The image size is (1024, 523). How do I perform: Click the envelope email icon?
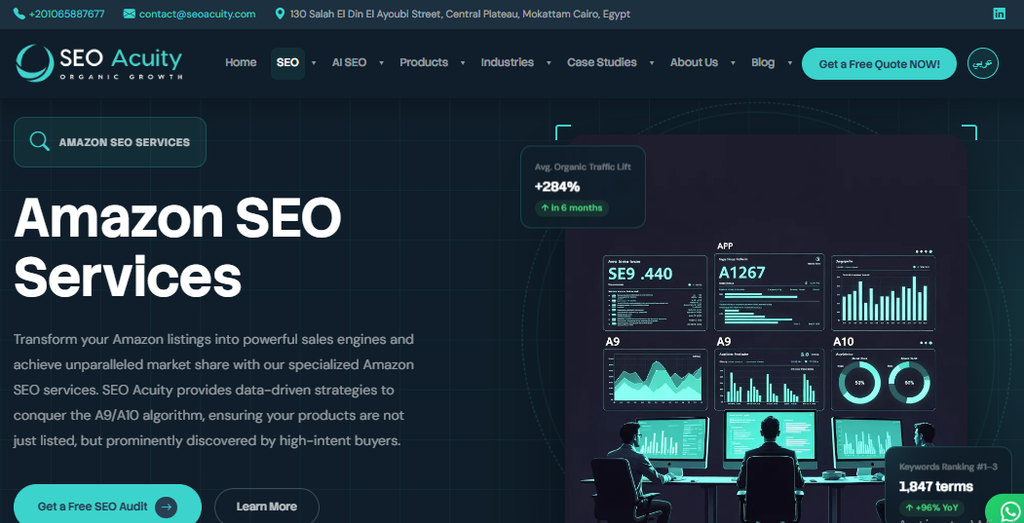pos(129,14)
